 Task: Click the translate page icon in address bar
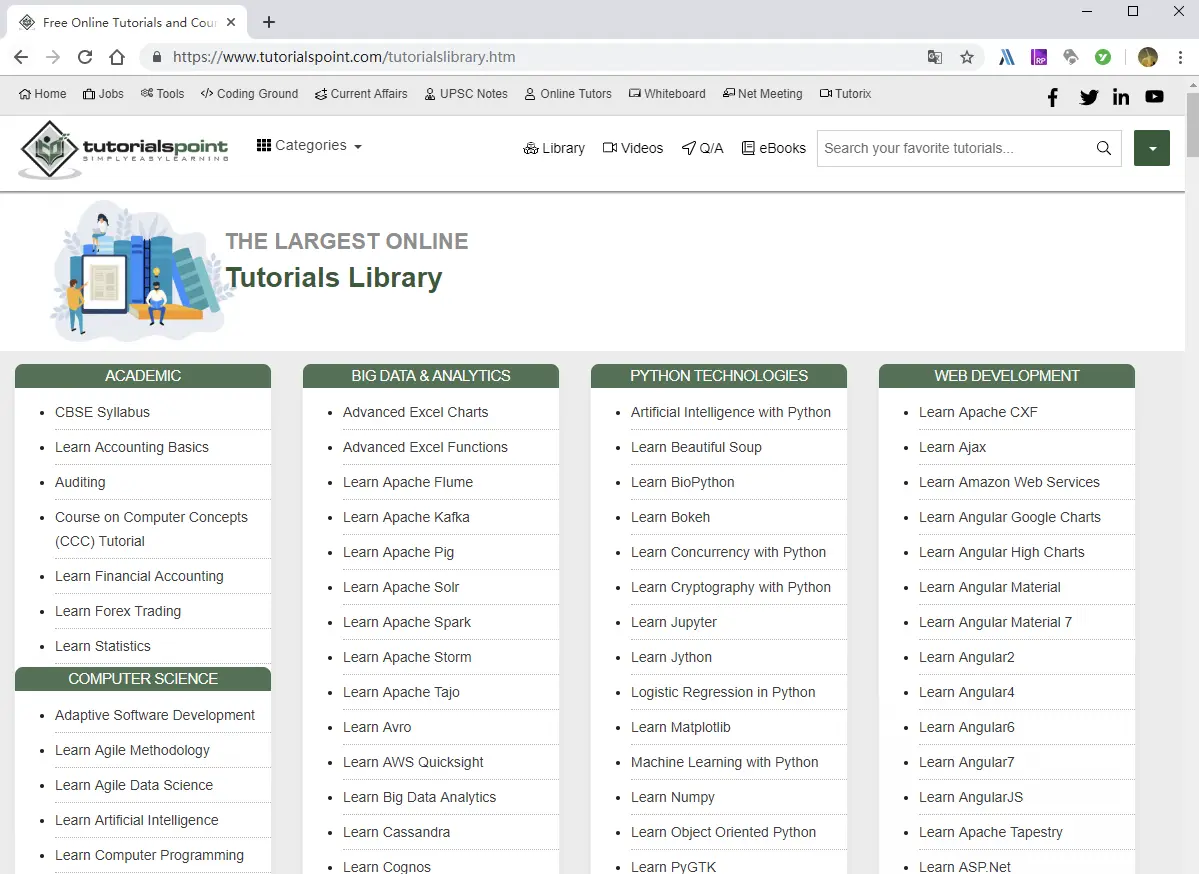pyautogui.click(x=934, y=57)
